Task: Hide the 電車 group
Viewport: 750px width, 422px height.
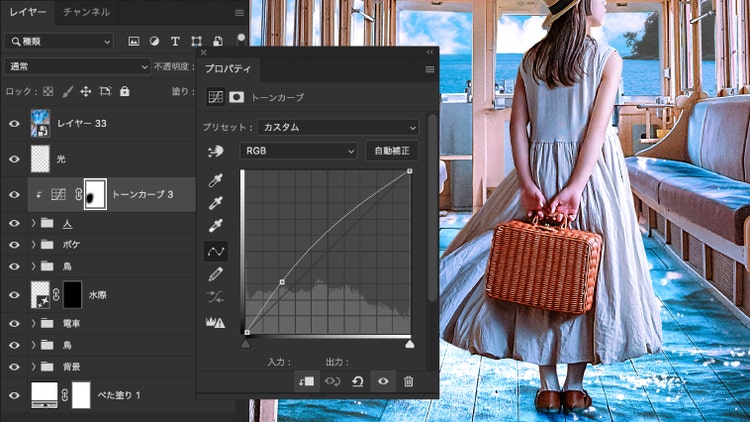Action: [14, 323]
